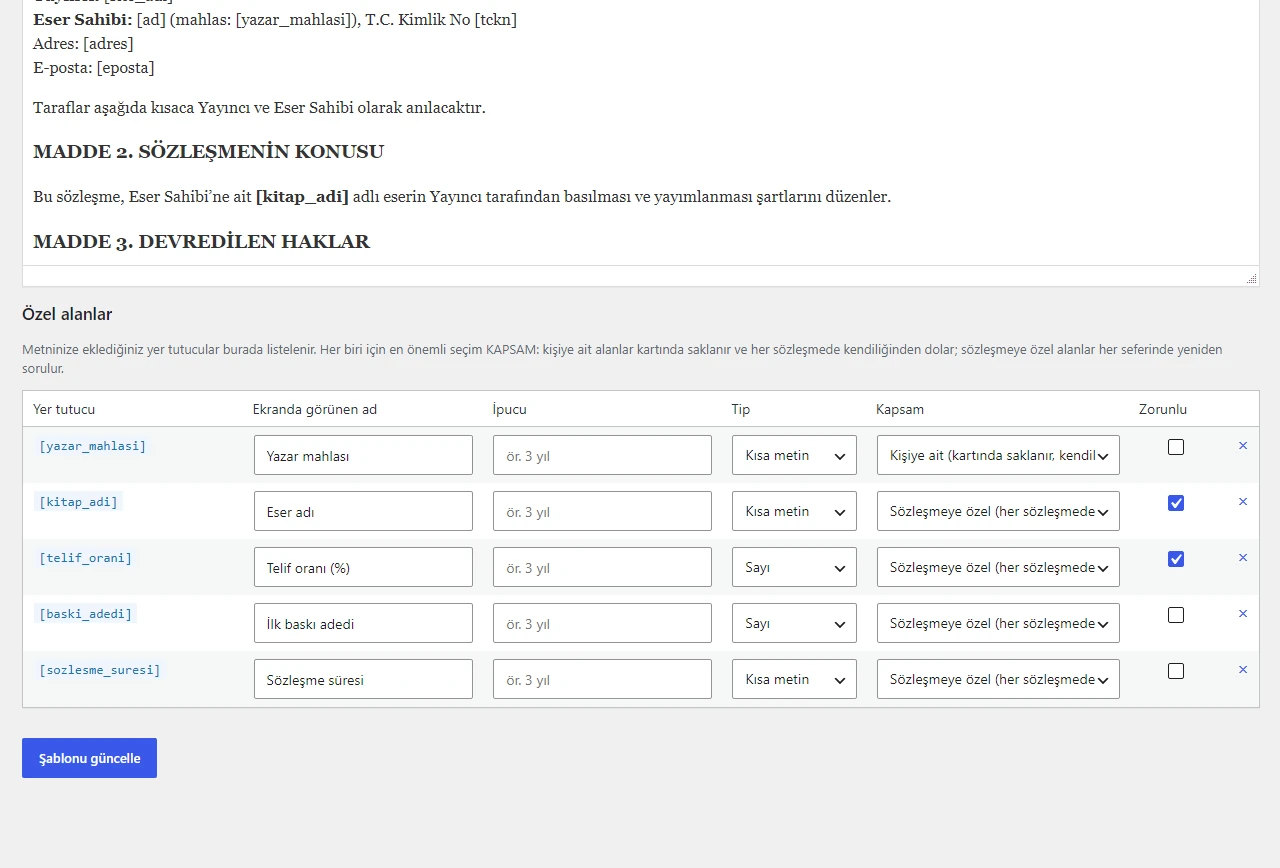This screenshot has width=1280, height=868.
Task: Click the Sözleşme süresi display name field
Action: (363, 679)
